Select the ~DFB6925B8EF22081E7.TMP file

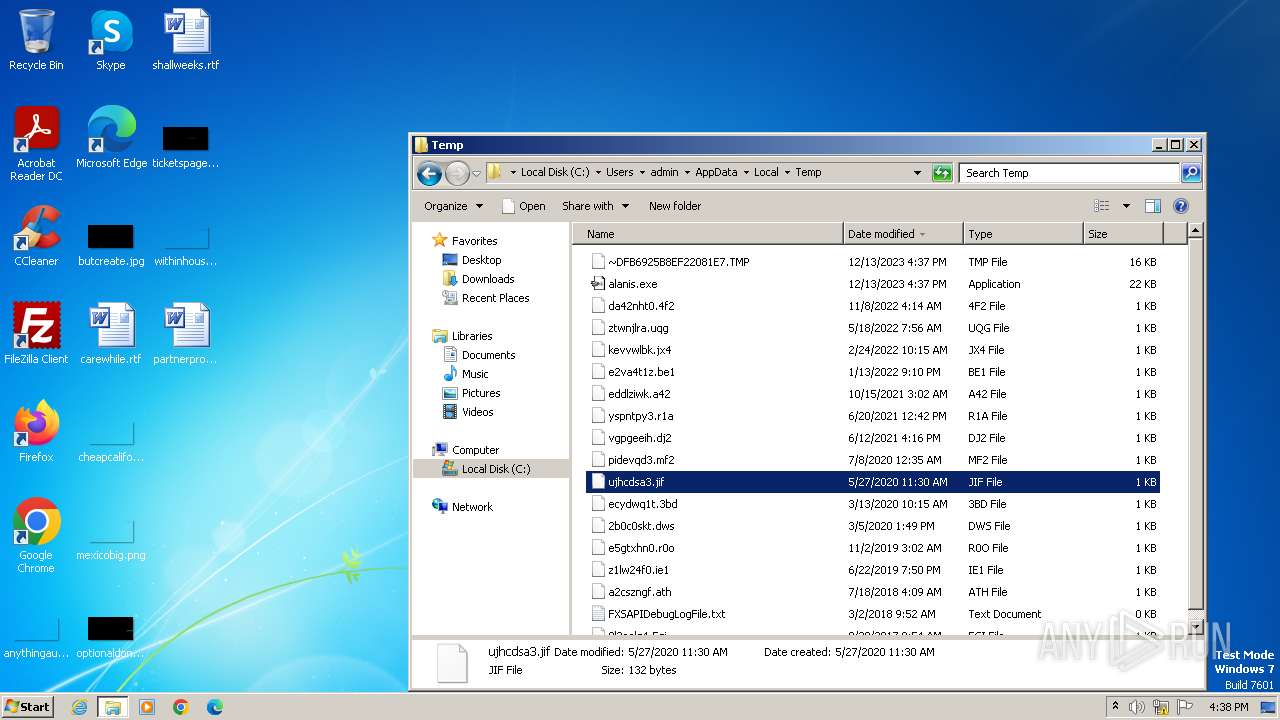click(872, 262)
